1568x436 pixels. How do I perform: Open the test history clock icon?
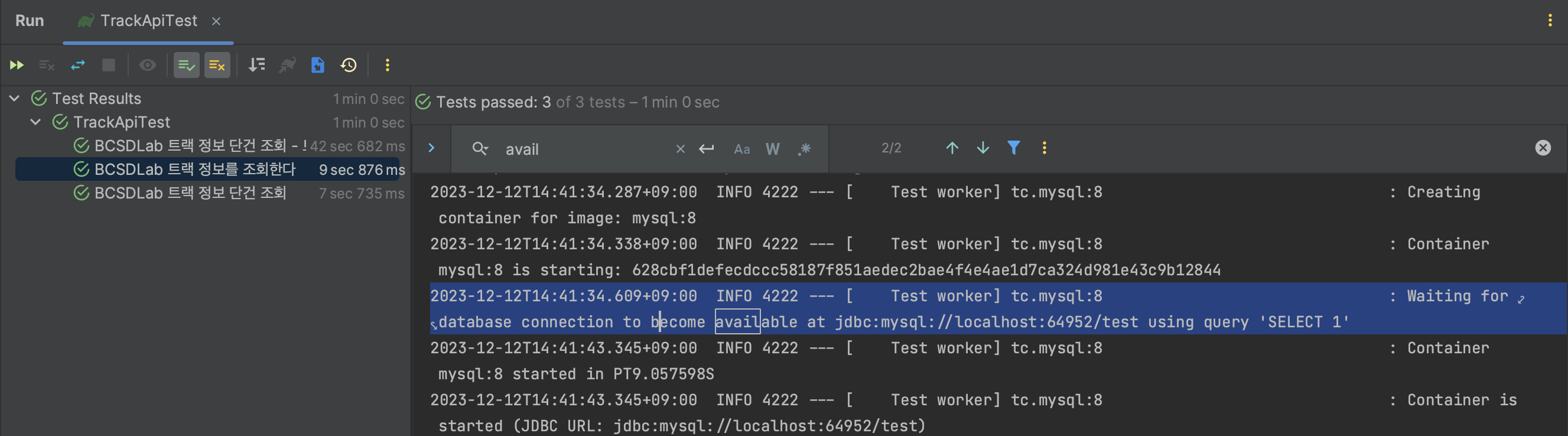(x=349, y=65)
